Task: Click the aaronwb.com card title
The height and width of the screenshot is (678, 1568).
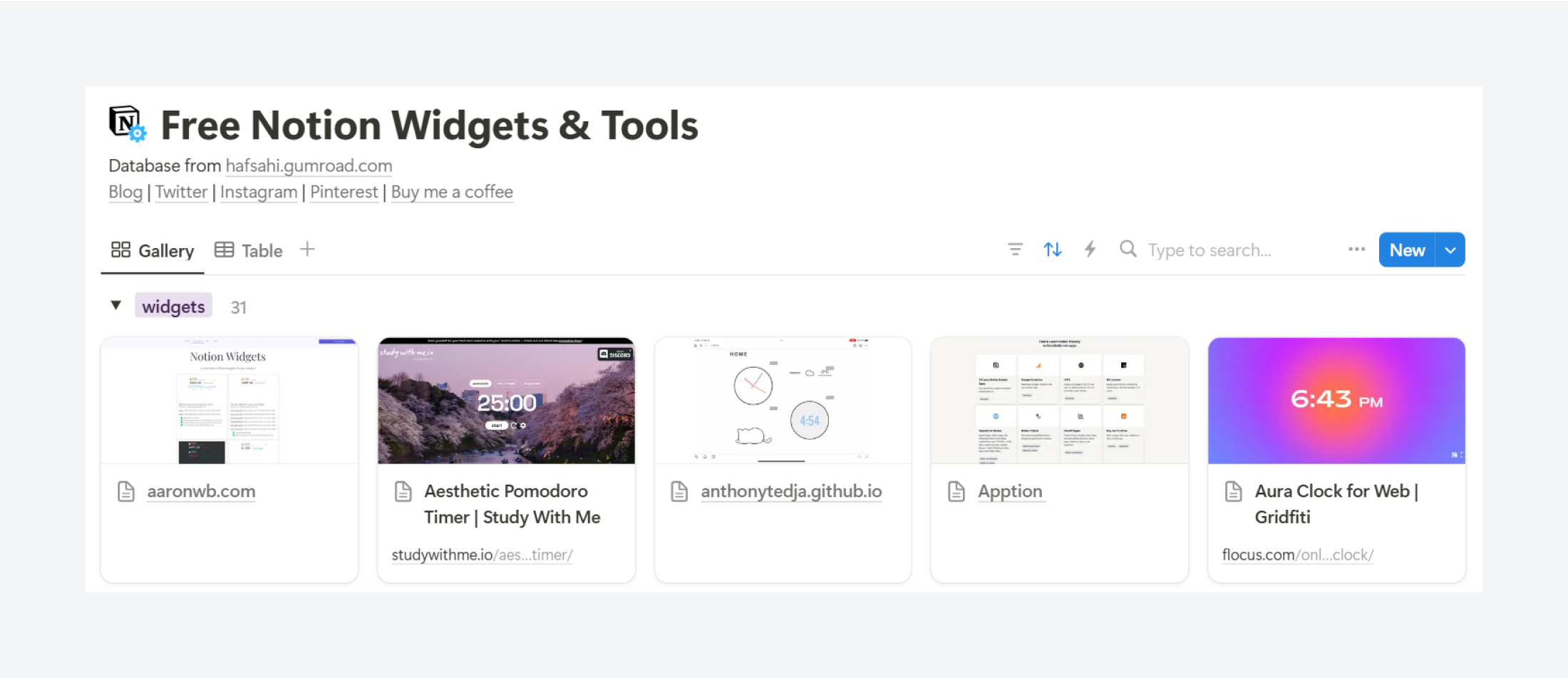Action: coord(201,491)
